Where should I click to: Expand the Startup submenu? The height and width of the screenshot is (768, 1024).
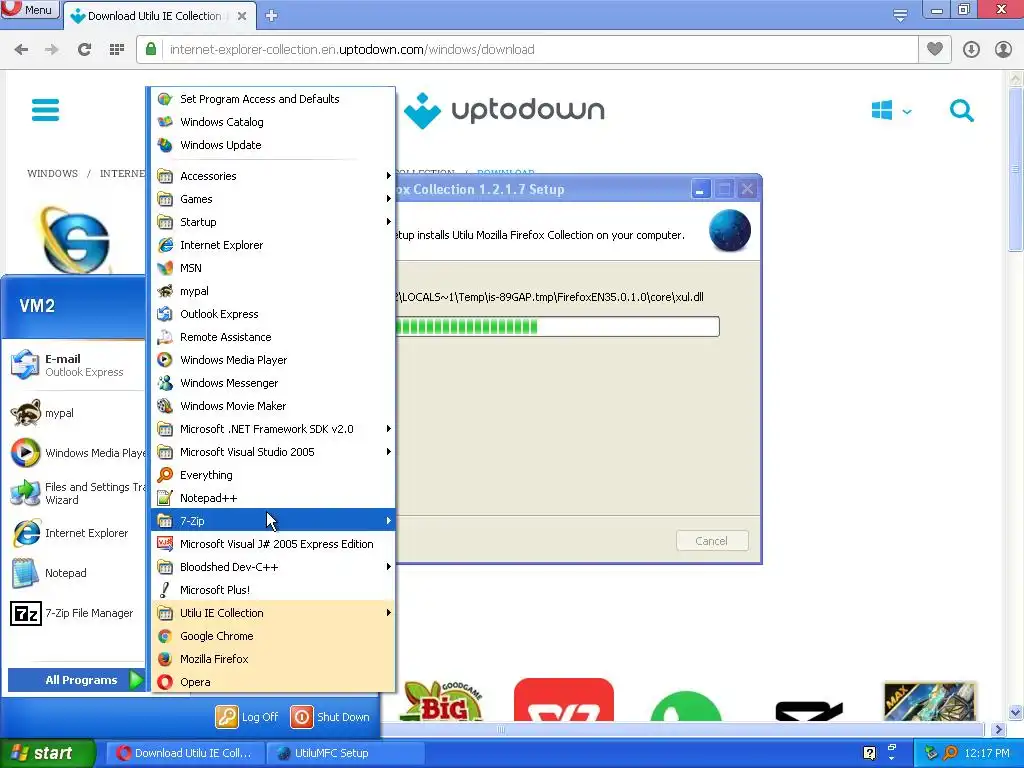tap(273, 222)
